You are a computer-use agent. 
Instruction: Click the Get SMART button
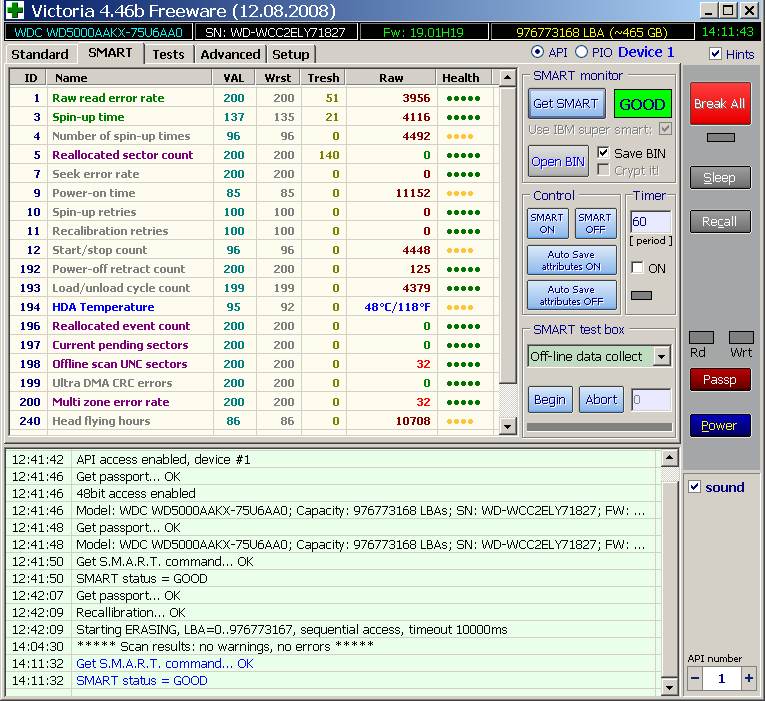566,103
